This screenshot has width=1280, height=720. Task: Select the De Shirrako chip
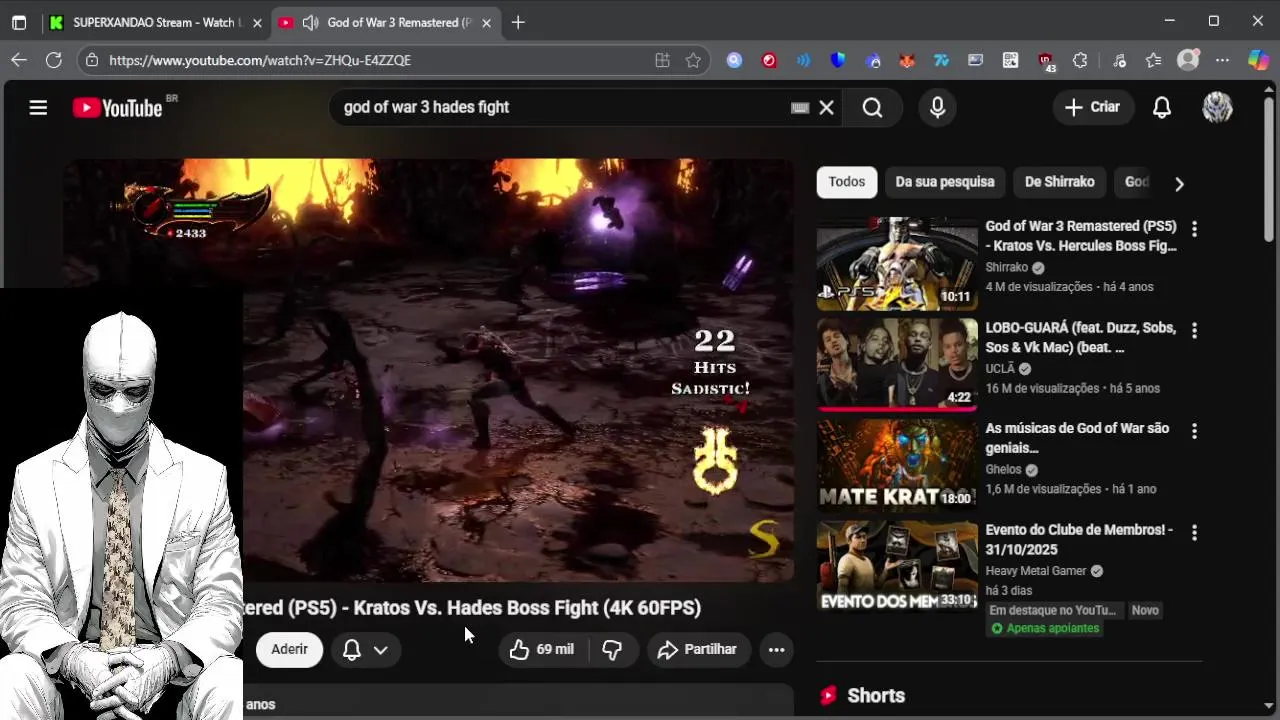point(1060,182)
